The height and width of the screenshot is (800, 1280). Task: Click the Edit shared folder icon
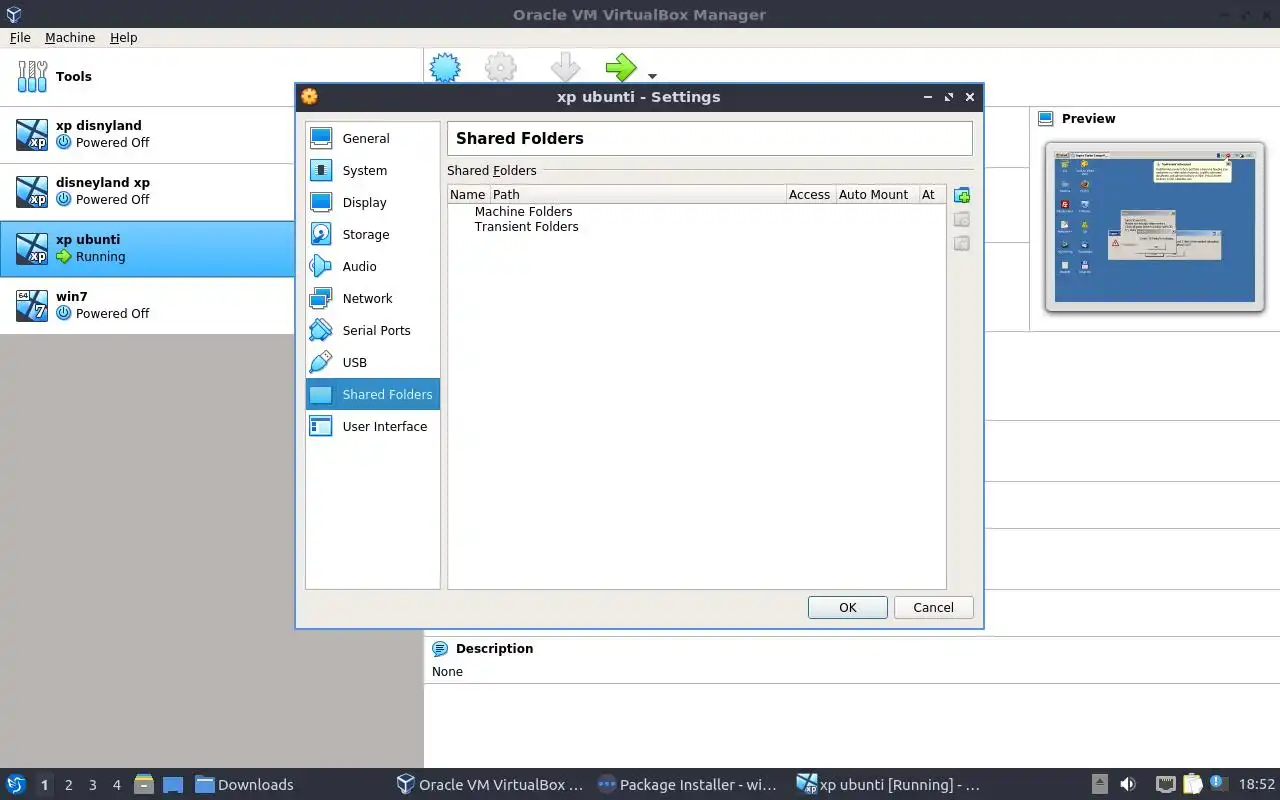[962, 219]
